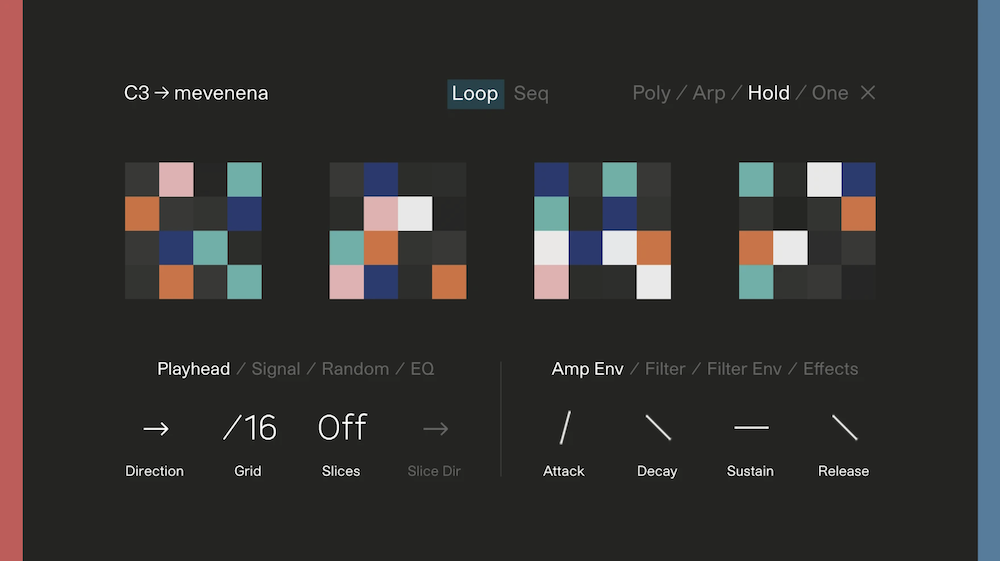1000x561 pixels.
Task: Change the /16 Grid value
Action: click(x=249, y=428)
